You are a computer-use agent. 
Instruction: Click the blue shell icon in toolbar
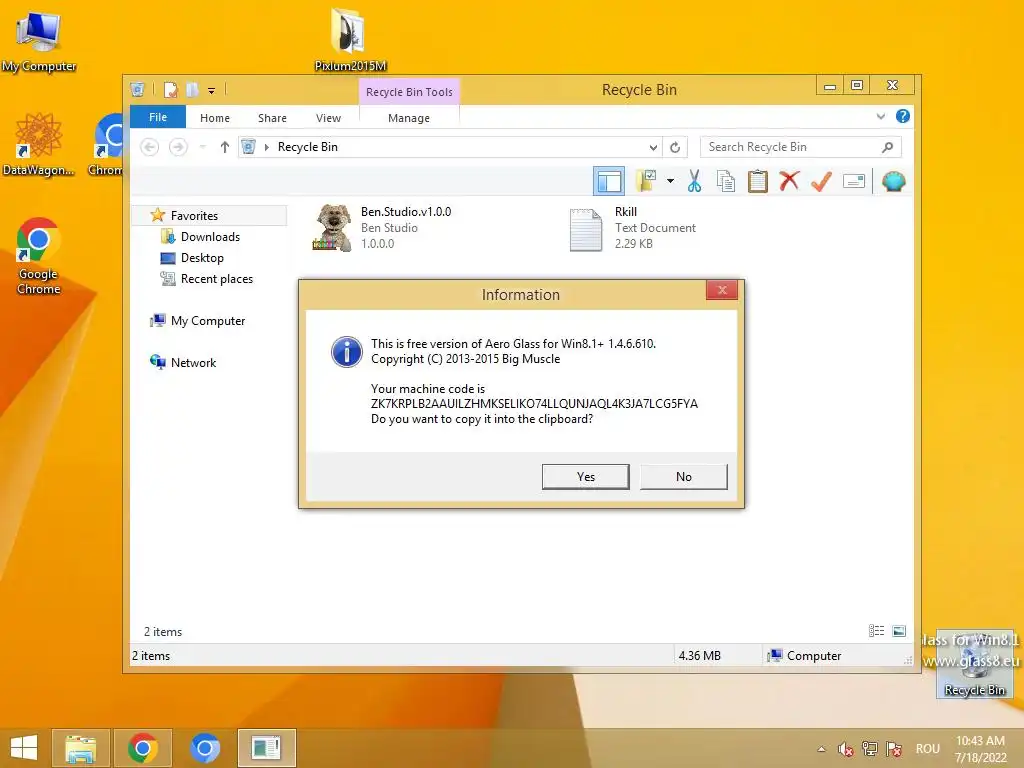click(x=893, y=181)
